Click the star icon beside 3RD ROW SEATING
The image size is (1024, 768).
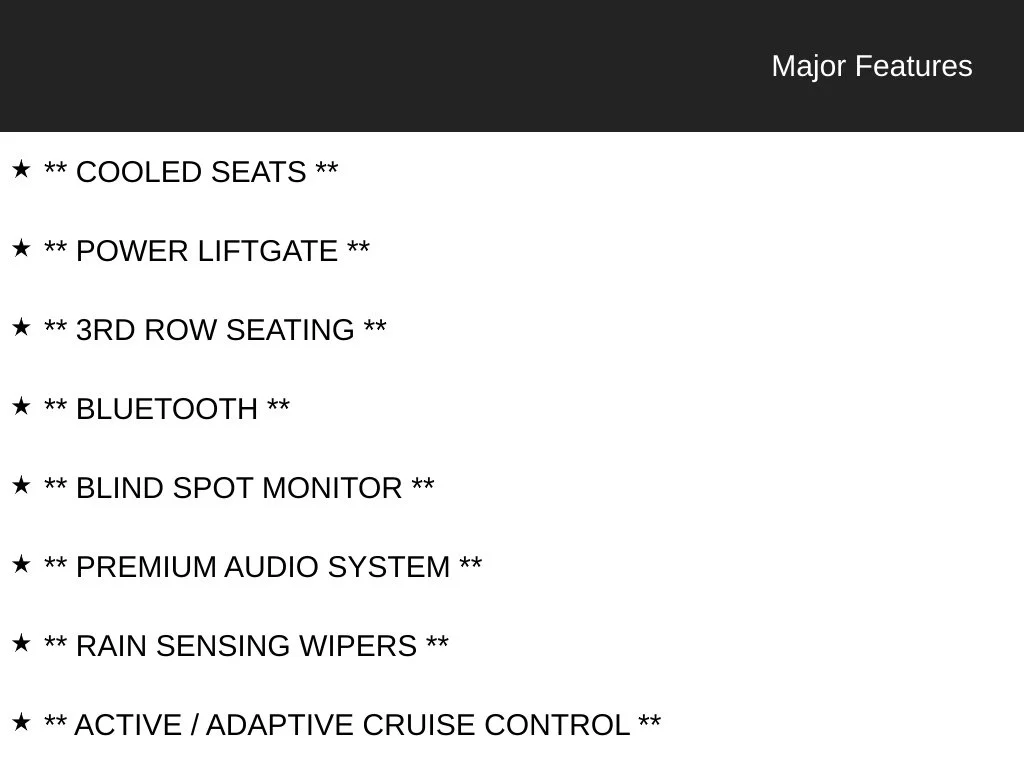point(21,328)
